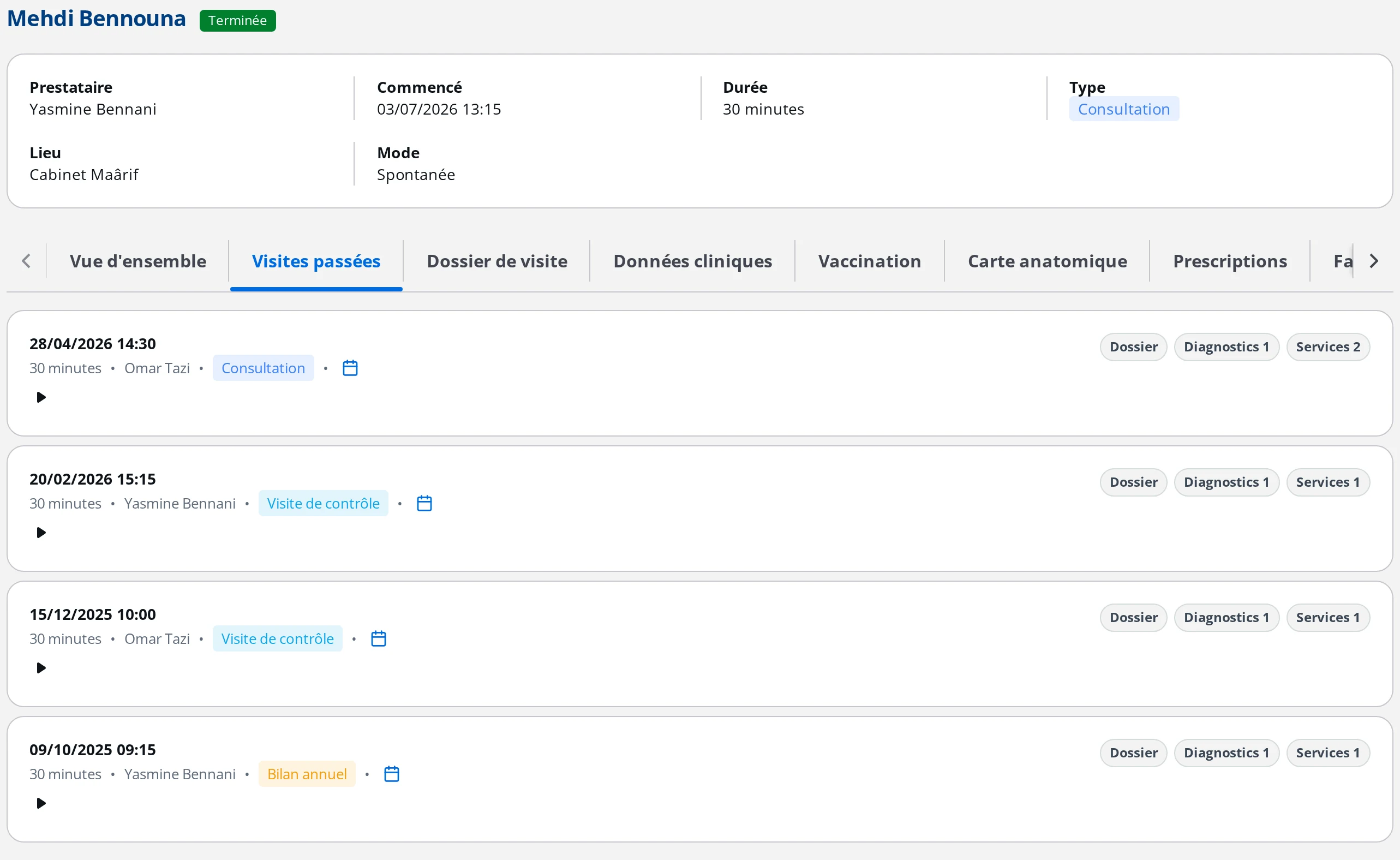The height and width of the screenshot is (860, 1400).
Task: Click the calendar icon for the 20/02/2026 visit
Action: 424,503
